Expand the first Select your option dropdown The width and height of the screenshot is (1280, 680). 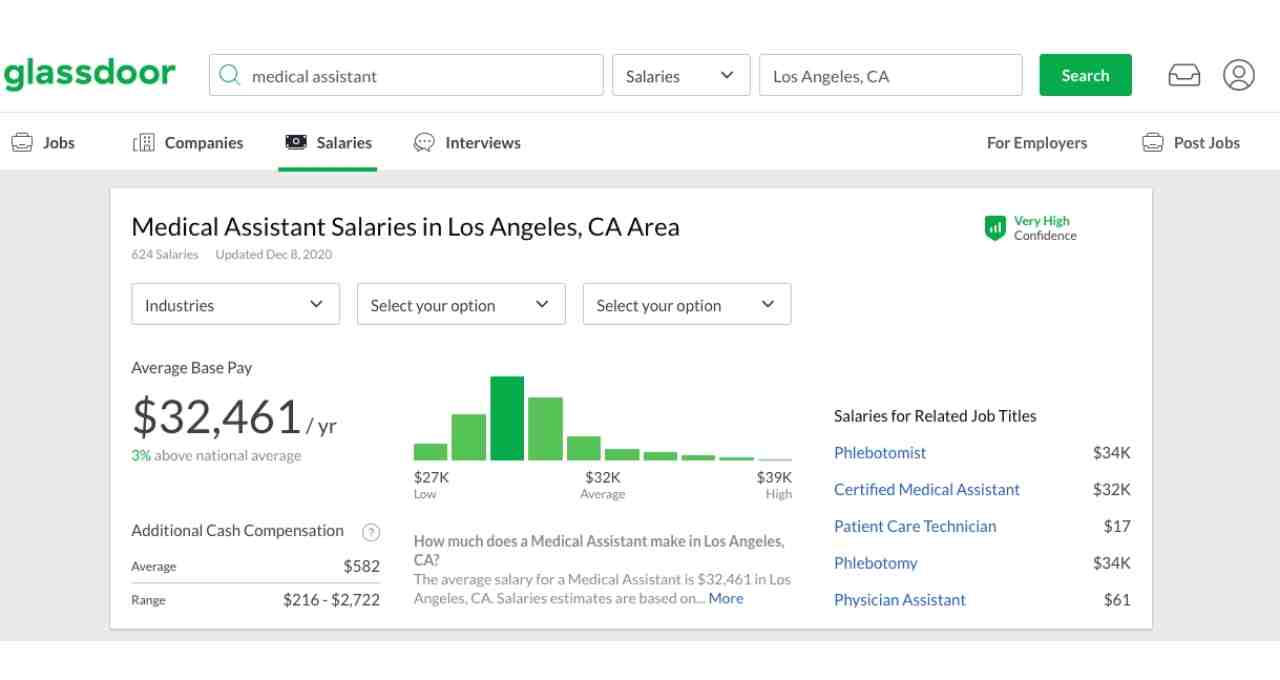tap(460, 304)
